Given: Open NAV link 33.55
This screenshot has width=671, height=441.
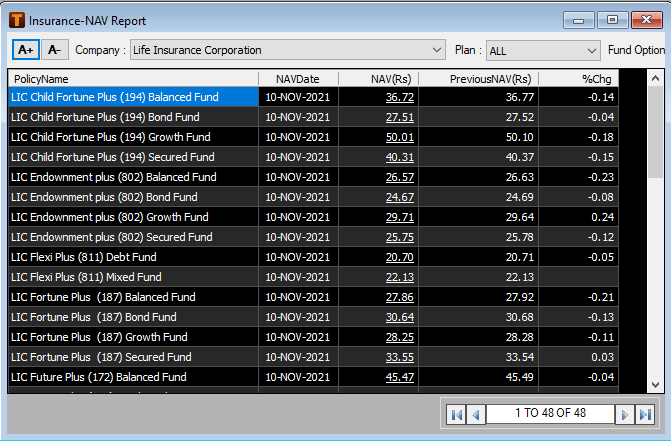Looking at the screenshot, I should pyautogui.click(x=400, y=357).
